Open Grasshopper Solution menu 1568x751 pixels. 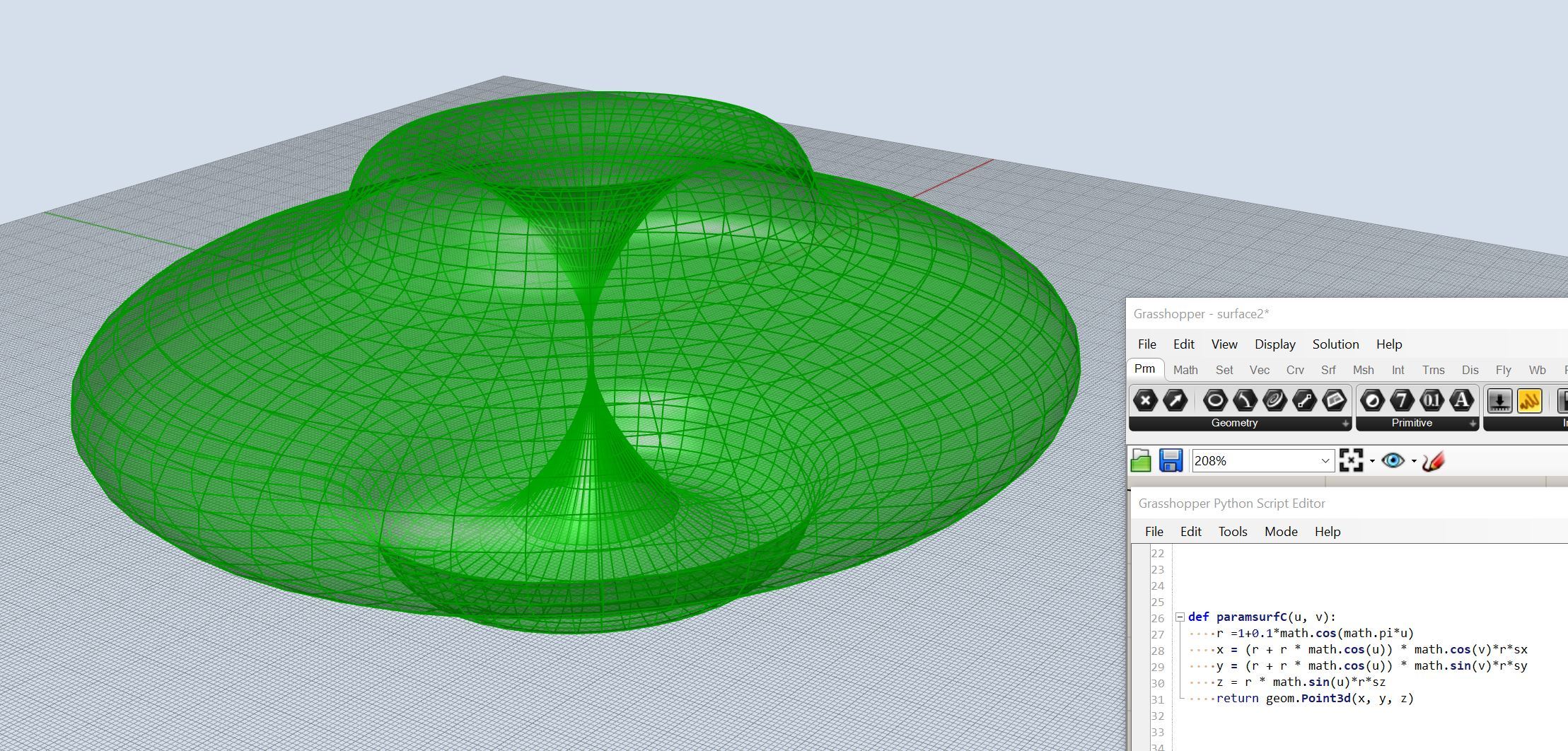point(1336,344)
